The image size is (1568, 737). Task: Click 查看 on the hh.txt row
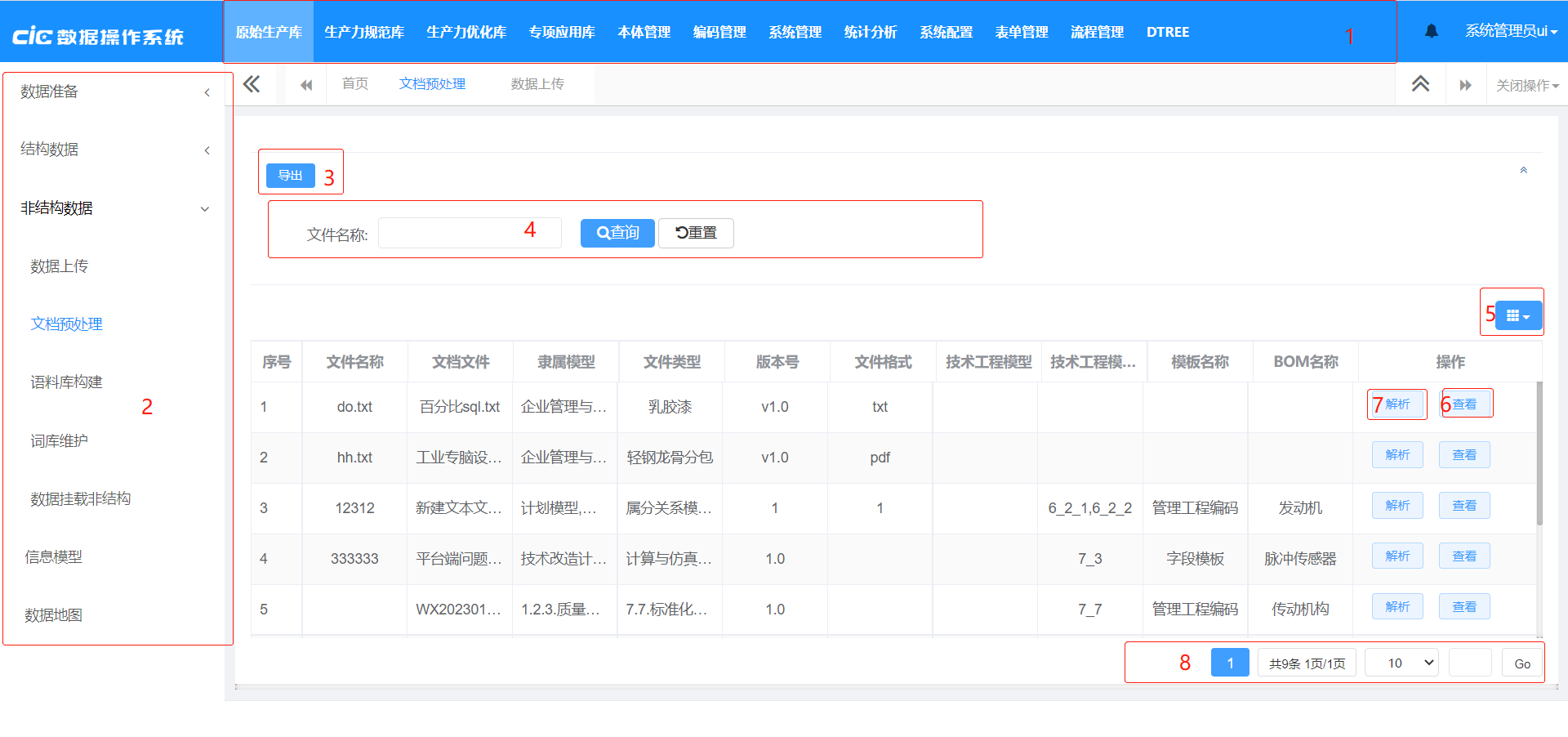(x=1464, y=454)
